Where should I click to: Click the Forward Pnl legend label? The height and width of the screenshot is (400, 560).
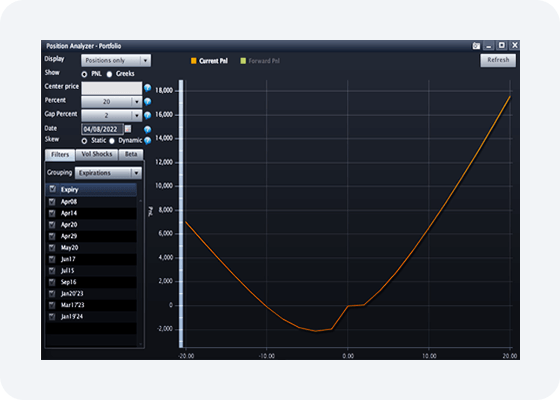tap(264, 61)
